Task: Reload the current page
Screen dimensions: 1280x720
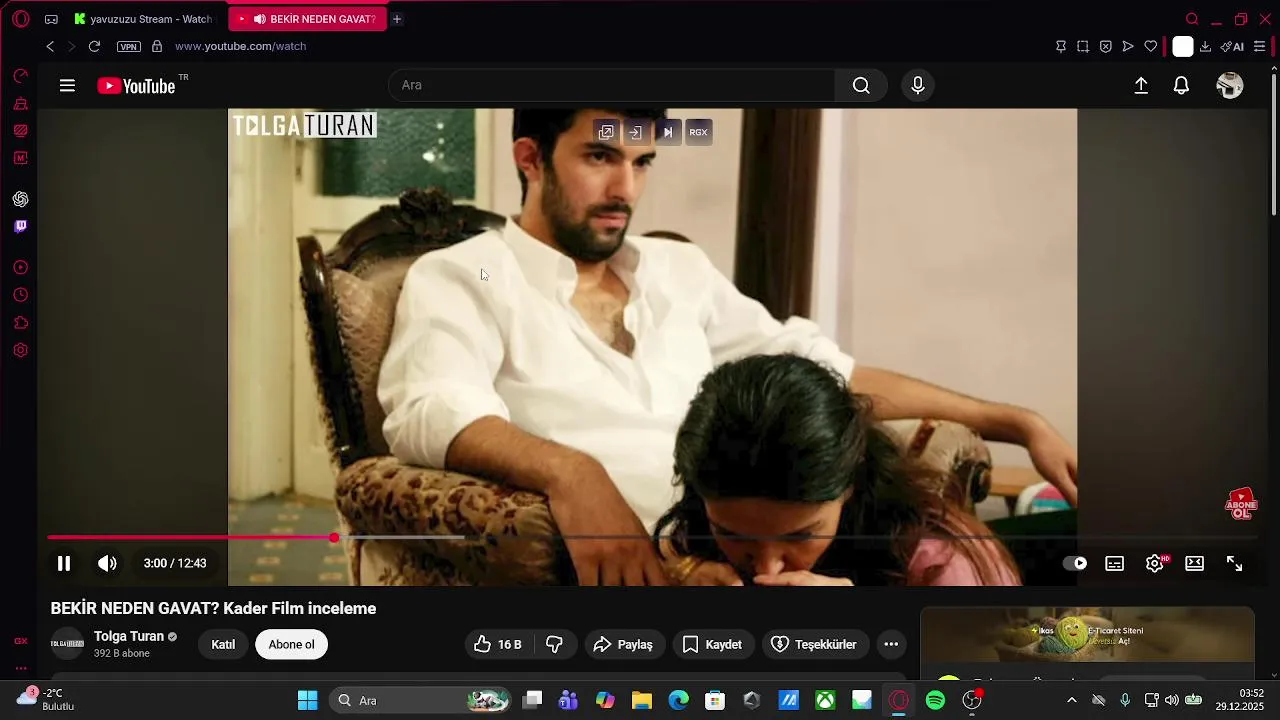Action: 94,46
